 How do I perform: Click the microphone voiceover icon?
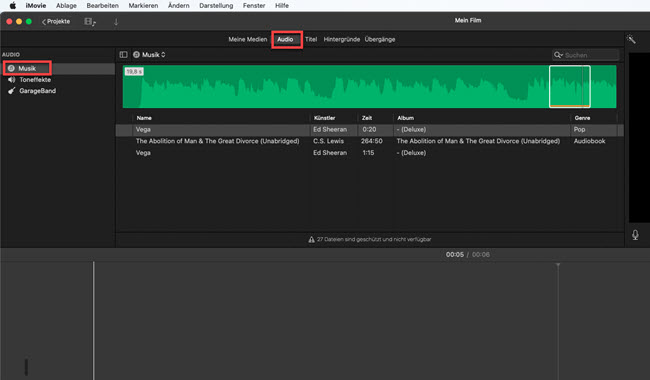(635, 235)
